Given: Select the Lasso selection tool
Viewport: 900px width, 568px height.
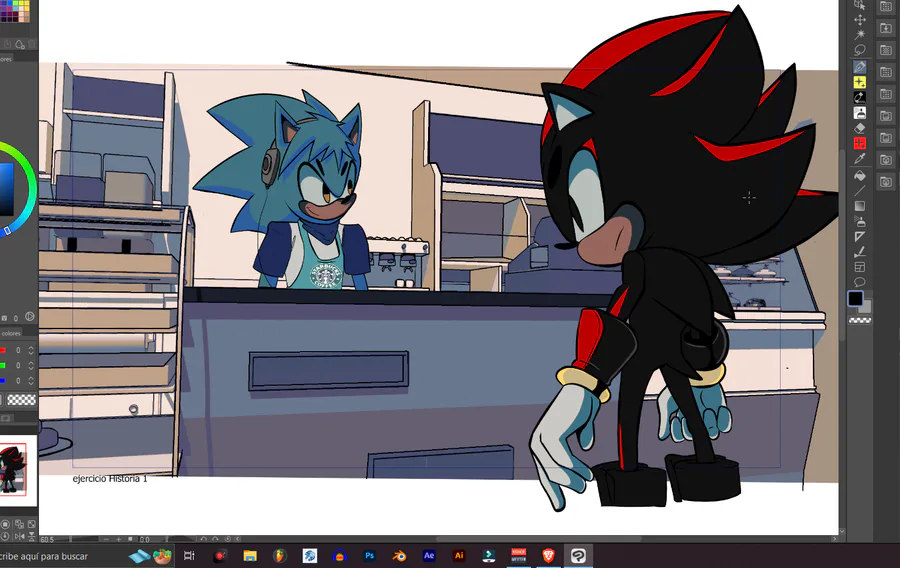Looking at the screenshot, I should point(860,50).
